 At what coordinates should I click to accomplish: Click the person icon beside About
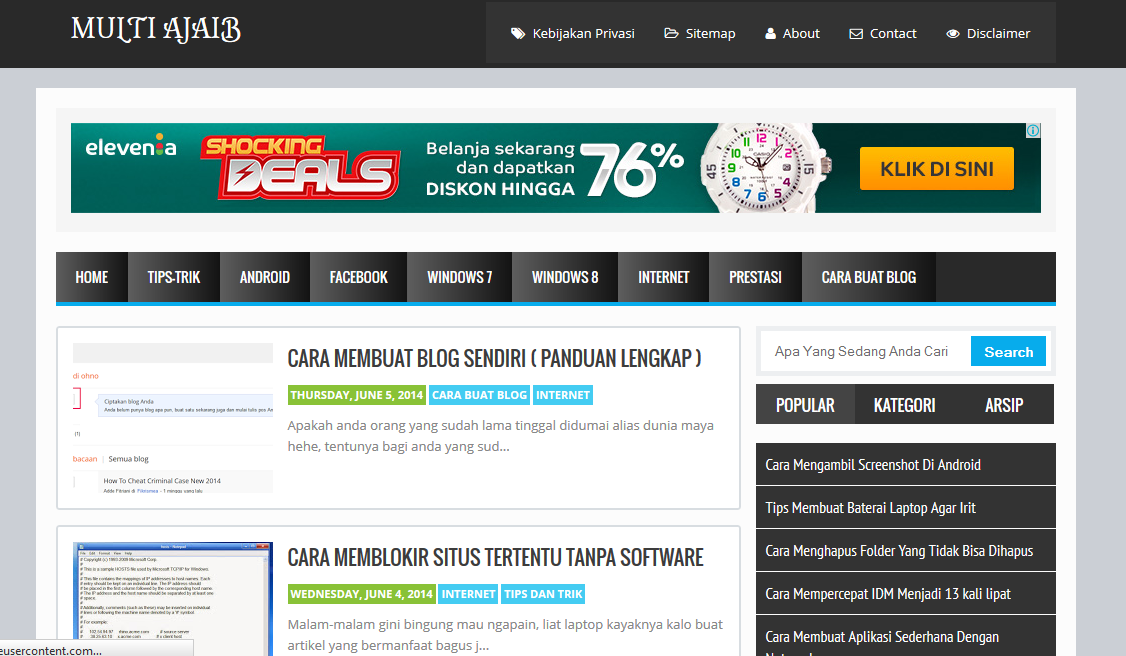click(771, 34)
